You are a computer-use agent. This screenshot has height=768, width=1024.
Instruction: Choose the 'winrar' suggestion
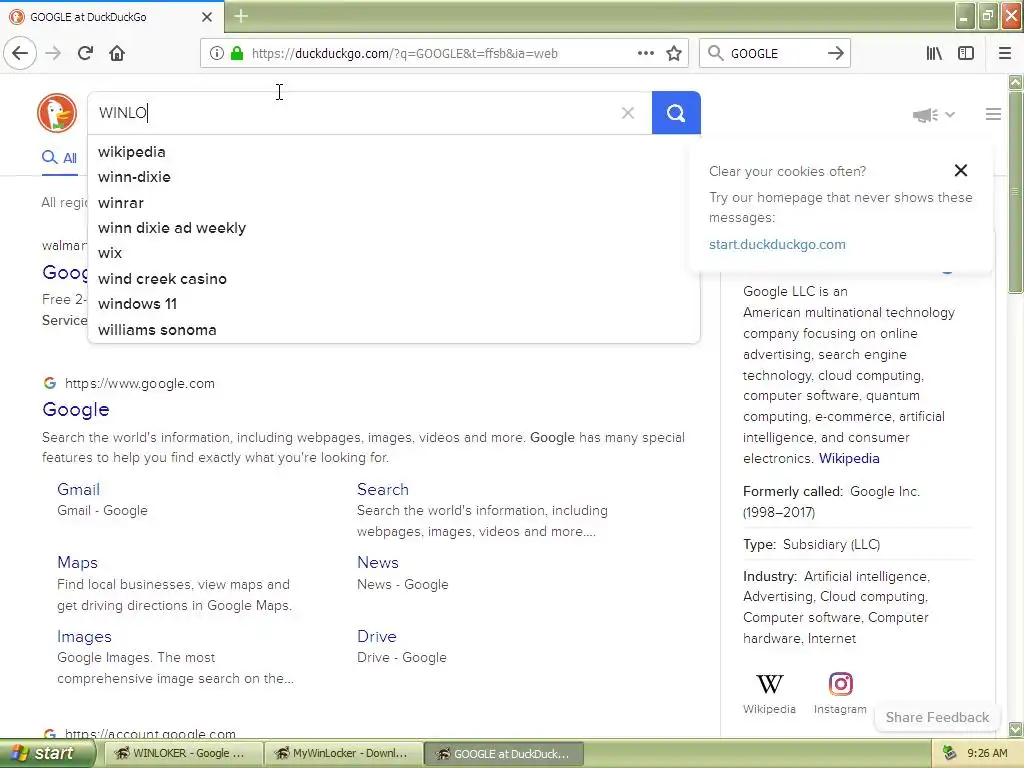coord(394,202)
